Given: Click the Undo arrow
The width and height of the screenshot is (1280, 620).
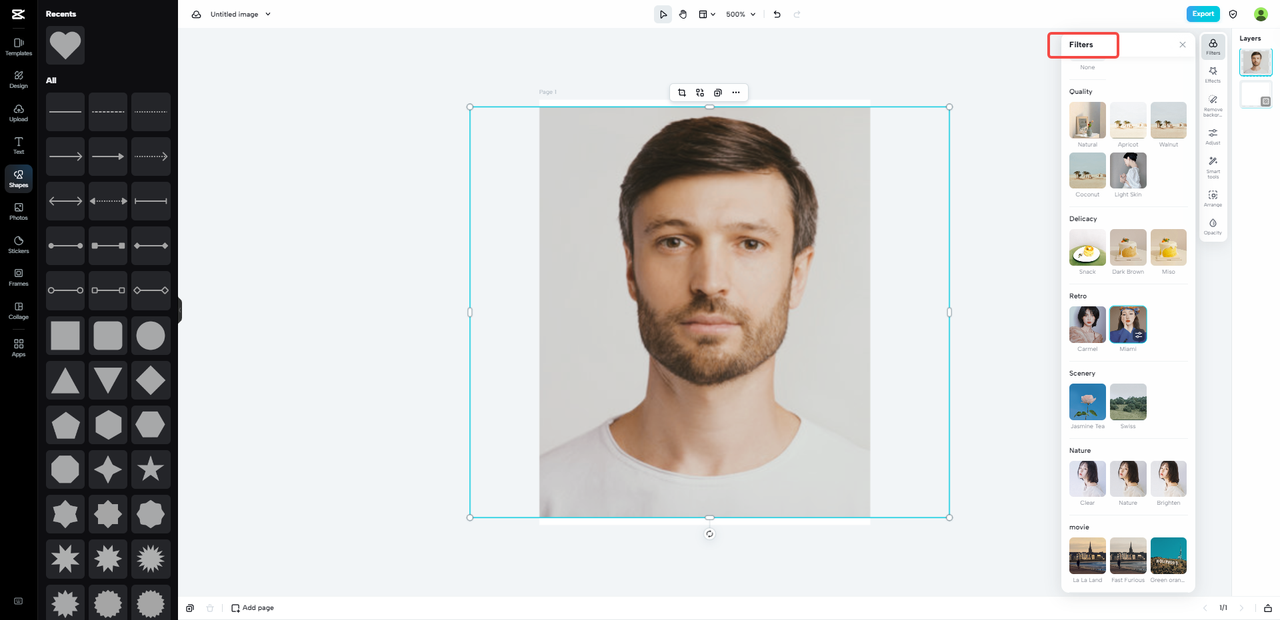Looking at the screenshot, I should pyautogui.click(x=777, y=14).
